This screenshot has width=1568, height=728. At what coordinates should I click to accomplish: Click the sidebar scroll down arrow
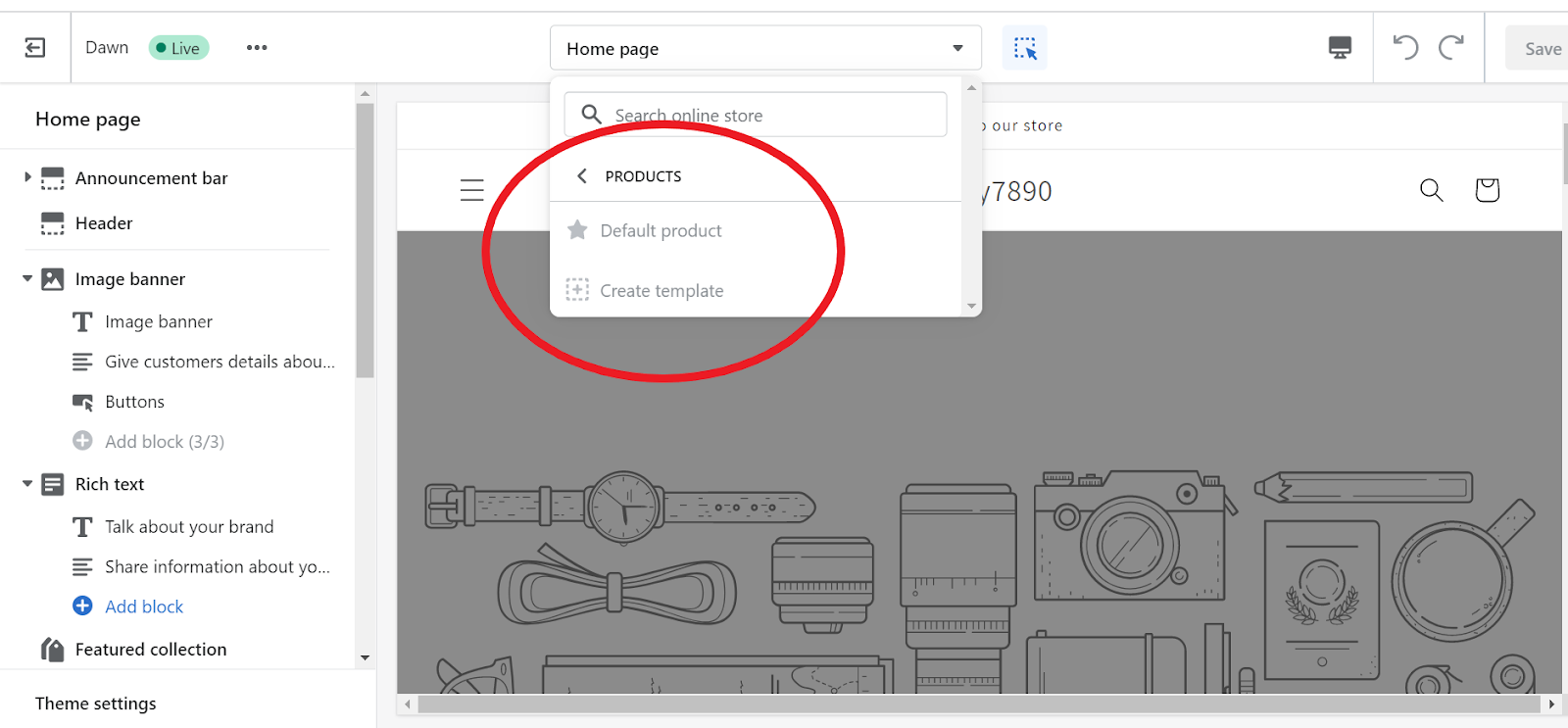pos(365,657)
